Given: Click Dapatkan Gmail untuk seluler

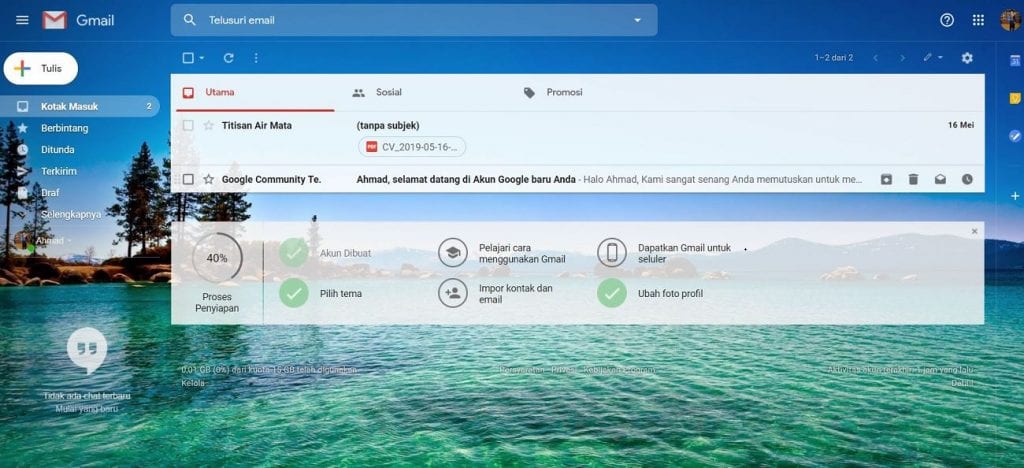Looking at the screenshot, I should click(684, 253).
